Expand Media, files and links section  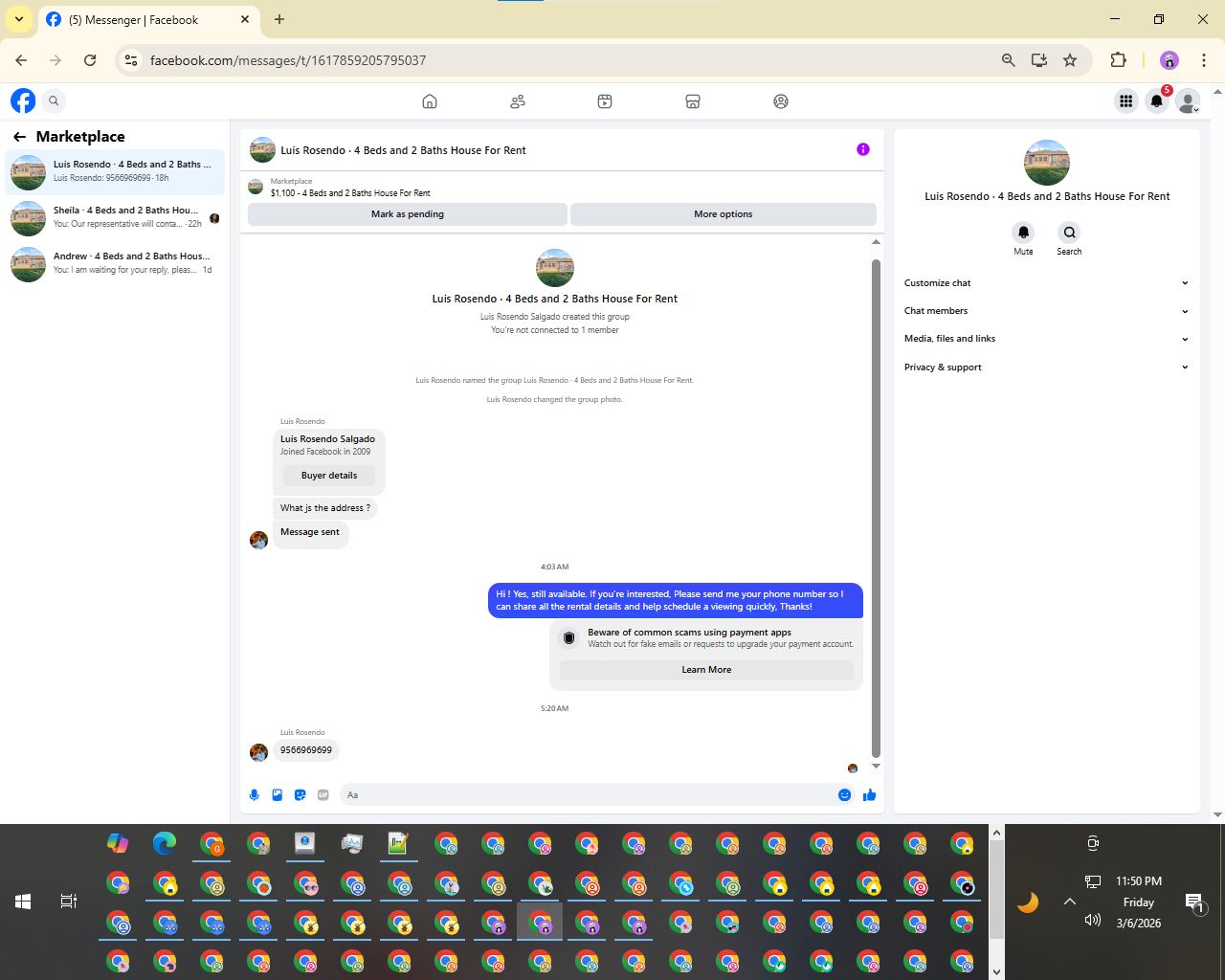pyautogui.click(x=1046, y=339)
